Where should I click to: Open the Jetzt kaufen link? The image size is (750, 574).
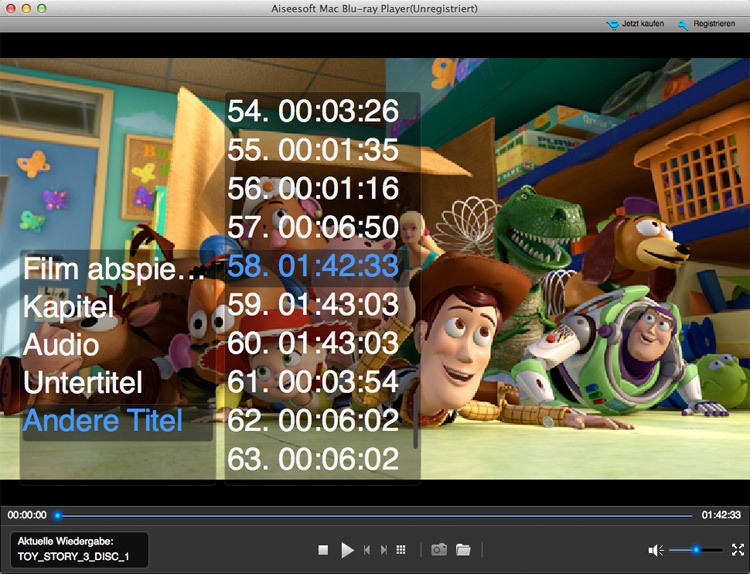[x=643, y=23]
